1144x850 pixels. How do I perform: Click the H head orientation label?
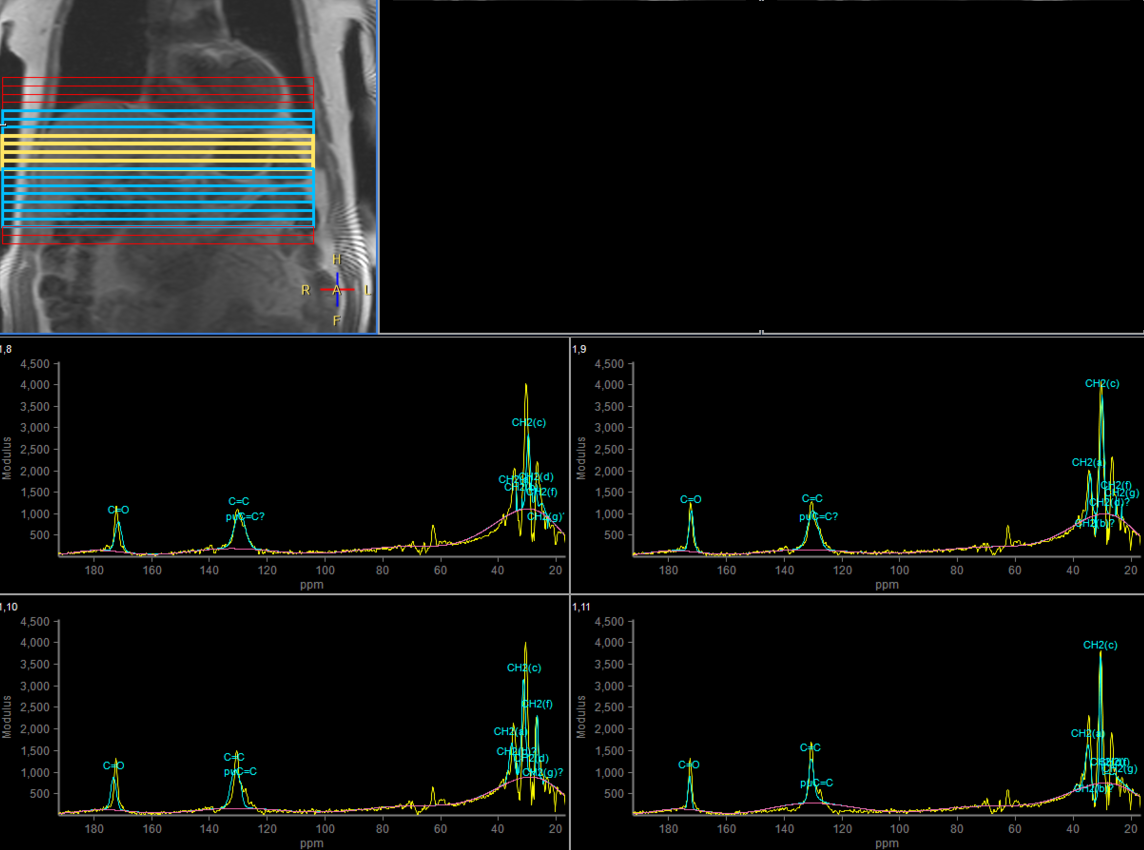337,260
